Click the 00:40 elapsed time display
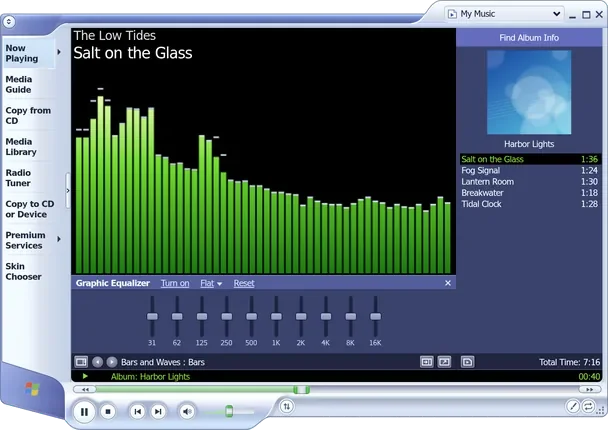Screen dimensions: 608x430 [589, 376]
